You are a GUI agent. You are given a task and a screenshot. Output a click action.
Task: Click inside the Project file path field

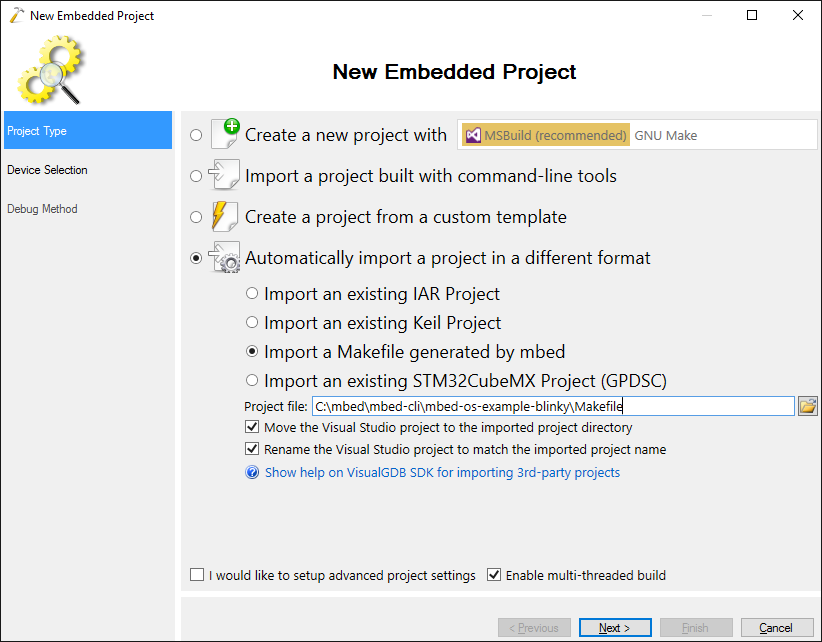pyautogui.click(x=553, y=406)
